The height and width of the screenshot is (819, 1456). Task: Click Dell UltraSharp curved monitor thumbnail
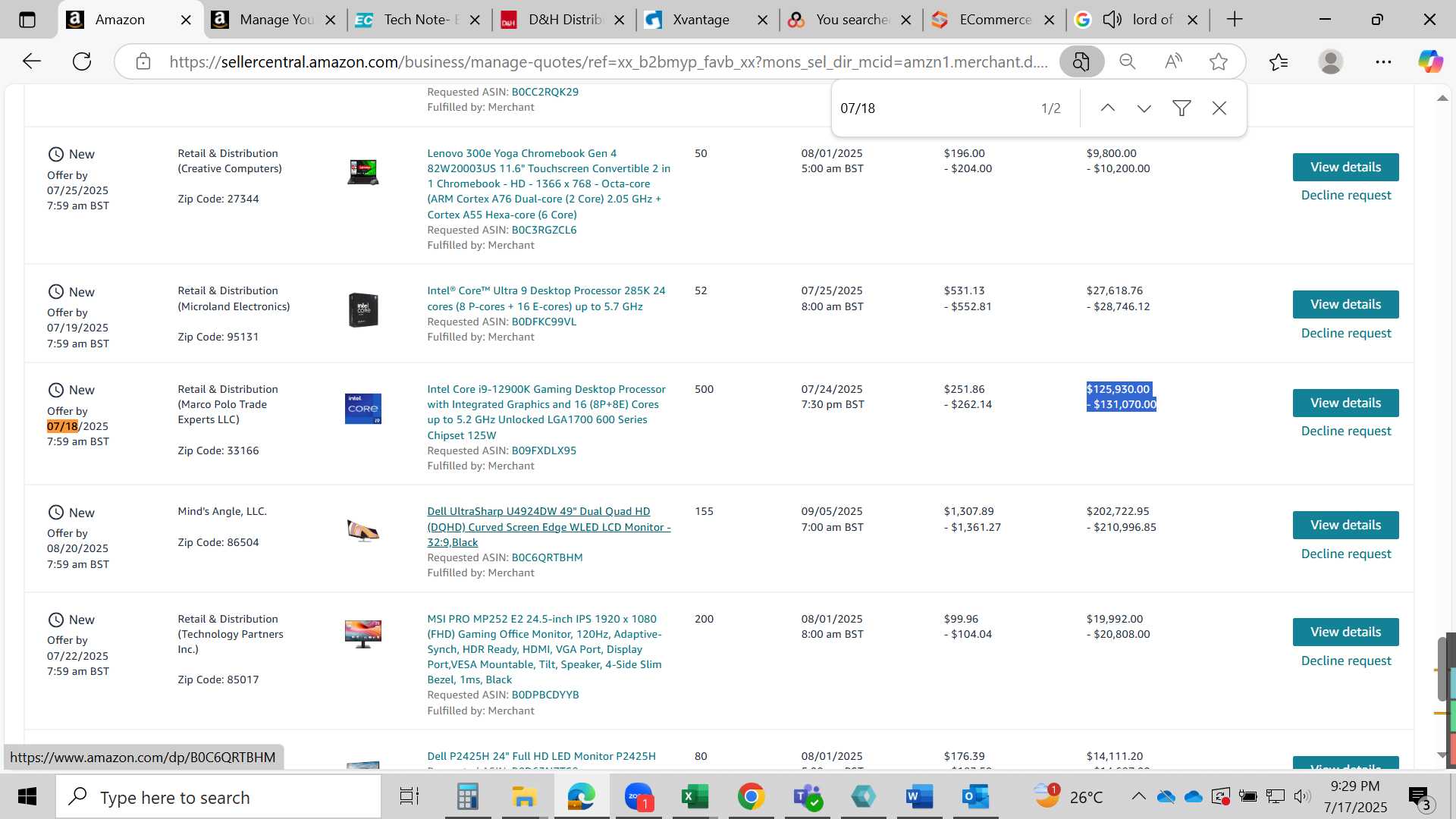coord(363,531)
